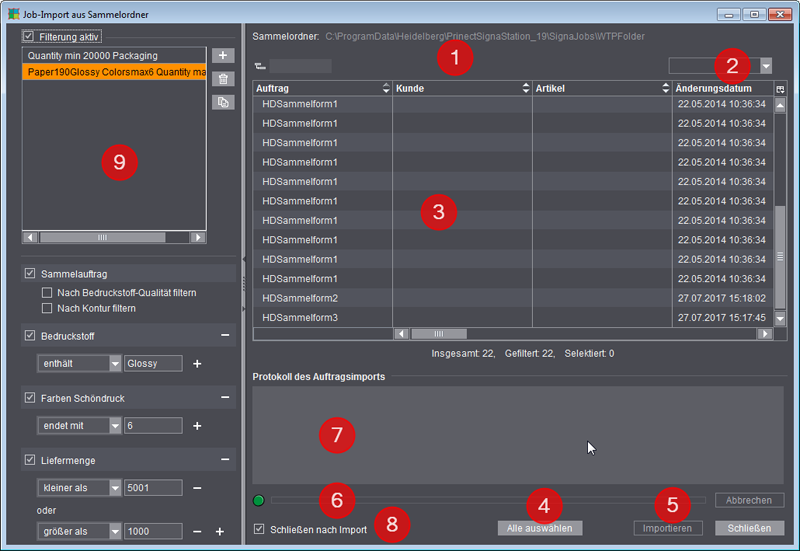800x551 pixels.
Task: Click the sort arrows of the Kunde column
Action: [x=526, y=88]
